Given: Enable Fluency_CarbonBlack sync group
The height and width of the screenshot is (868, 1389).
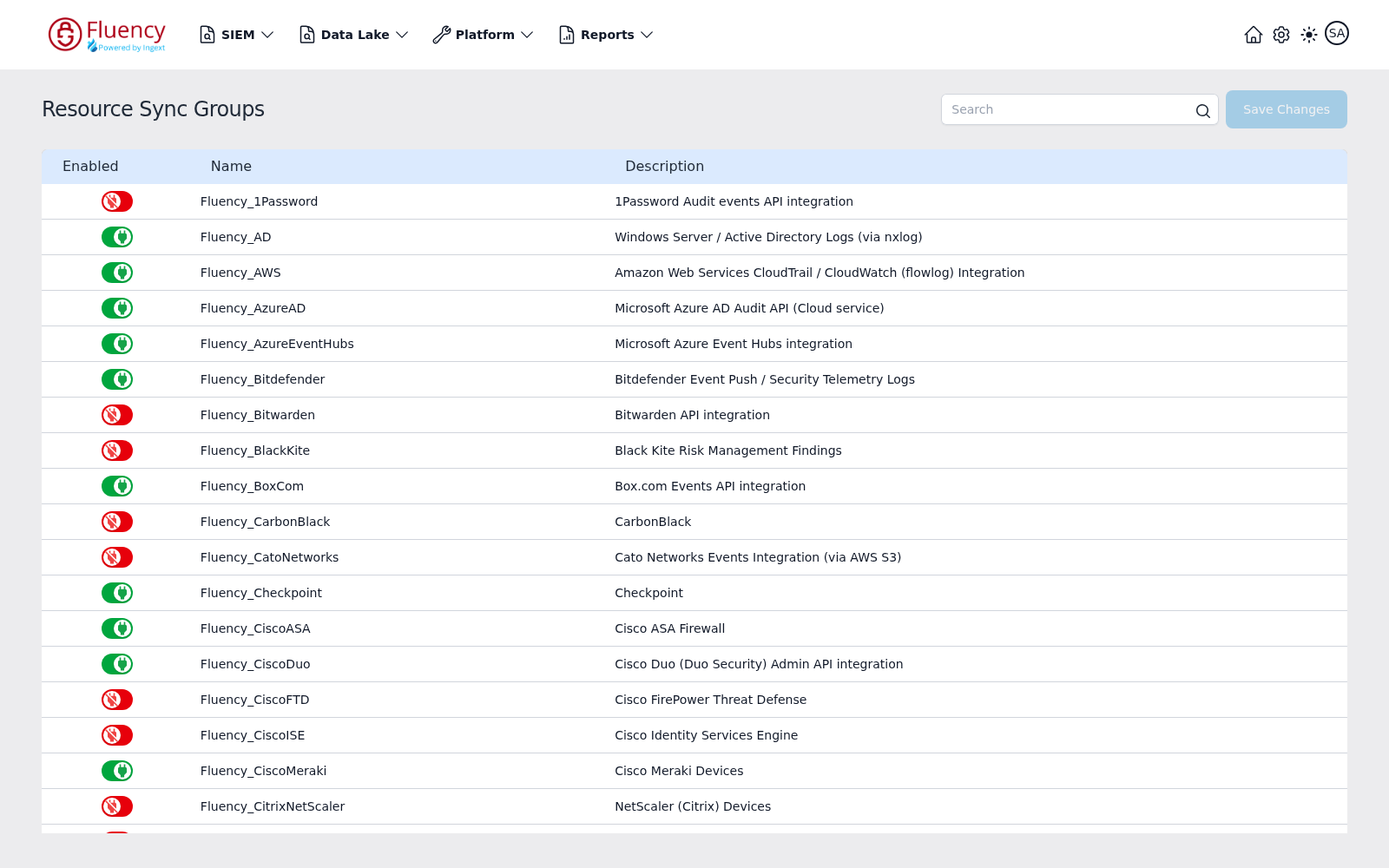Looking at the screenshot, I should point(117,522).
